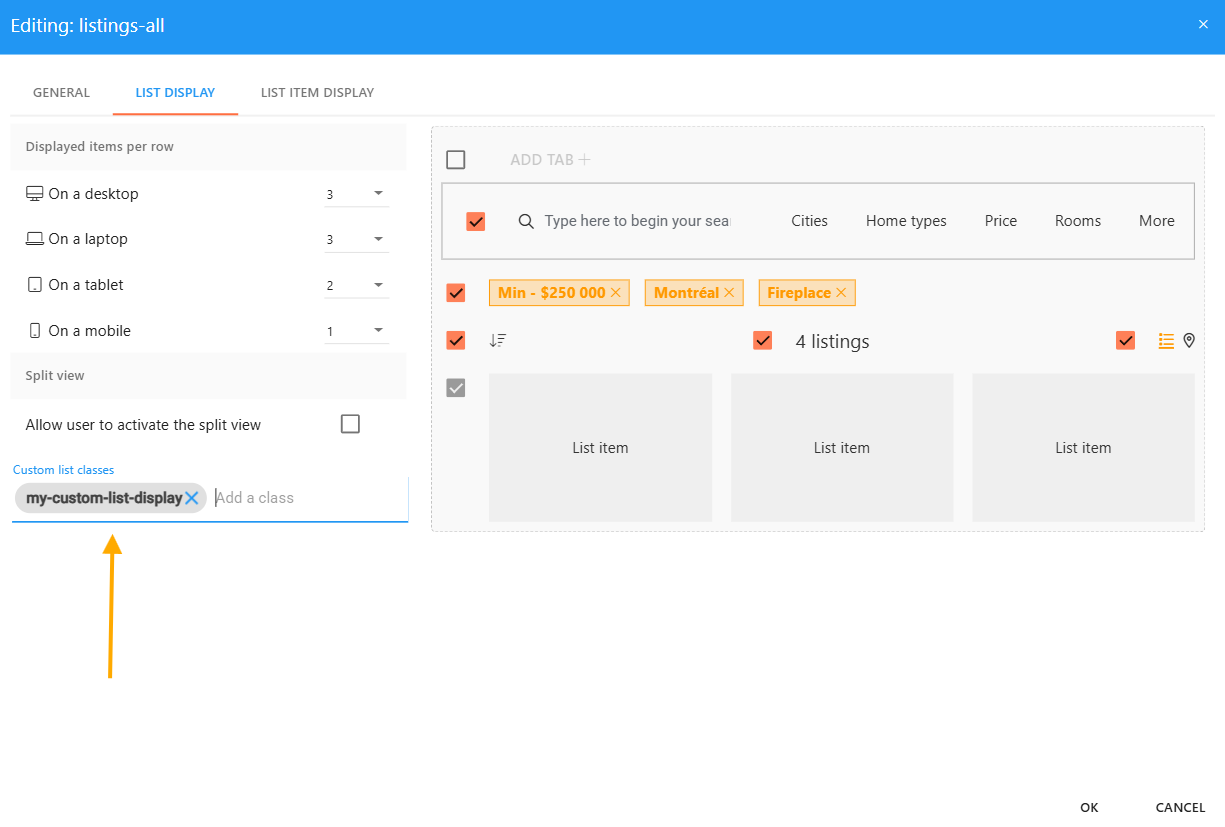Remove the Min - $250 000 filter tag
Viewport: 1225px width, 827px height.
pyautogui.click(x=616, y=293)
